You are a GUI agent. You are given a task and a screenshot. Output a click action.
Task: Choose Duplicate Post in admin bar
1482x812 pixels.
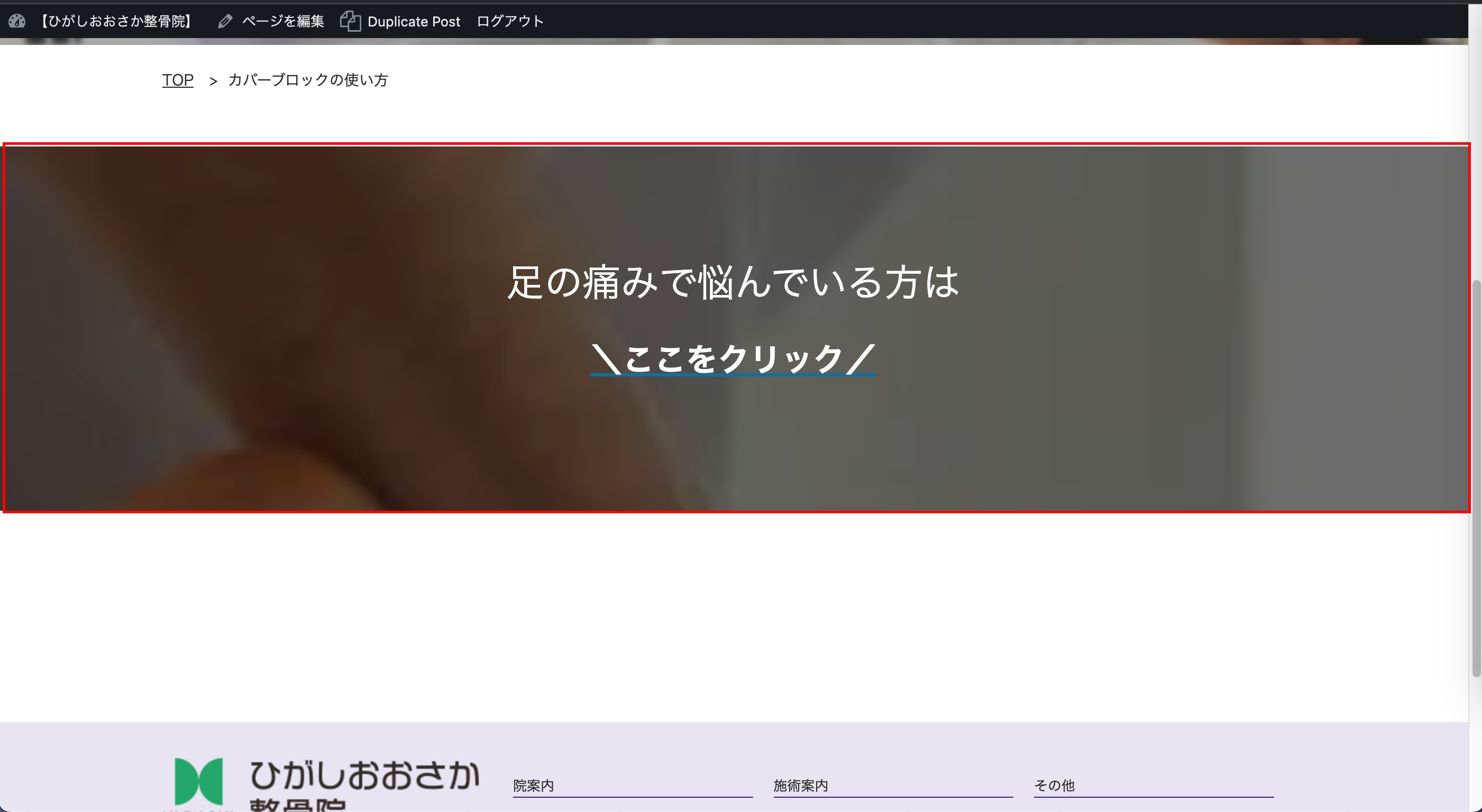[x=414, y=21]
